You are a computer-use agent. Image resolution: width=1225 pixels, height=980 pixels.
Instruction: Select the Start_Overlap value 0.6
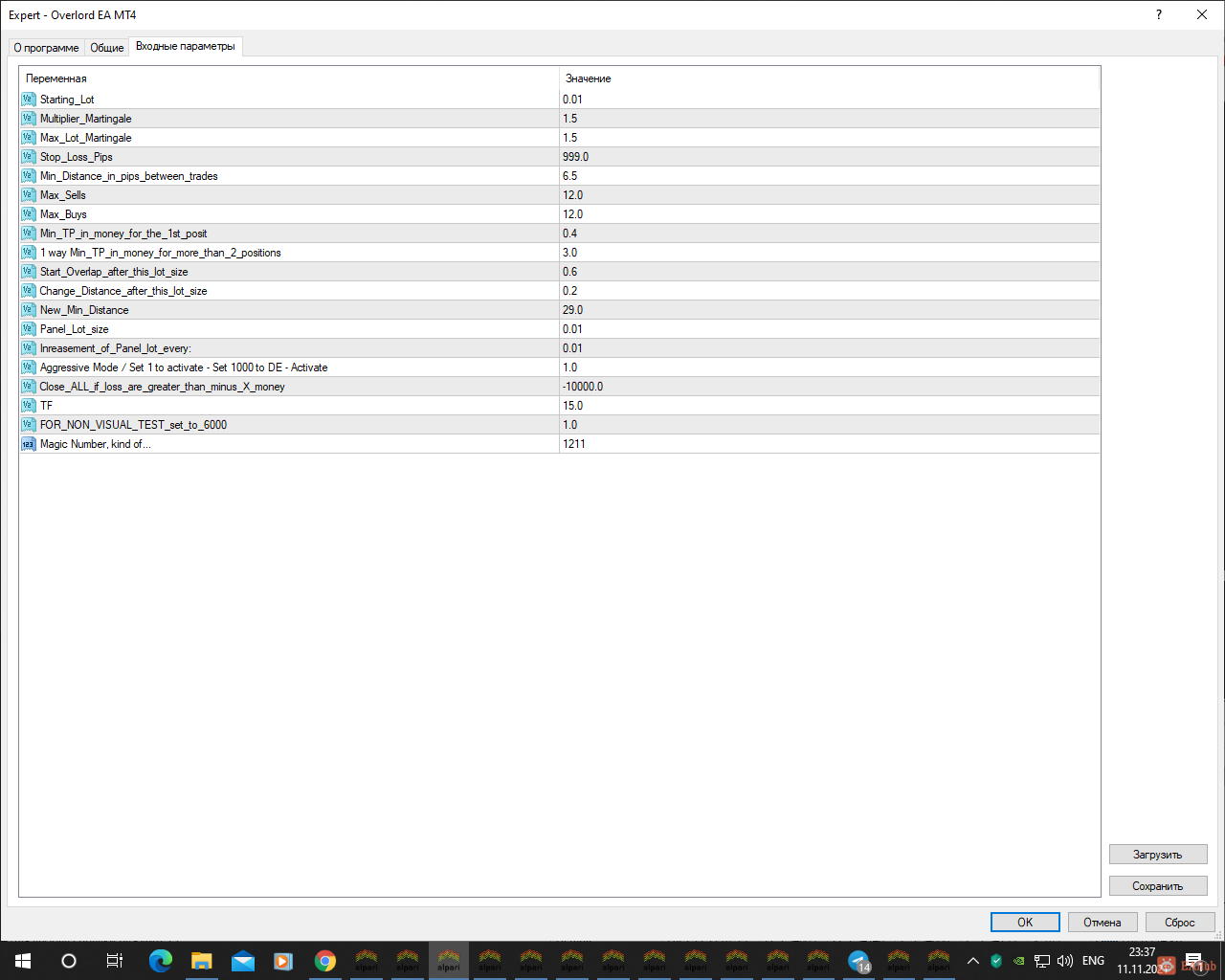[569, 272]
